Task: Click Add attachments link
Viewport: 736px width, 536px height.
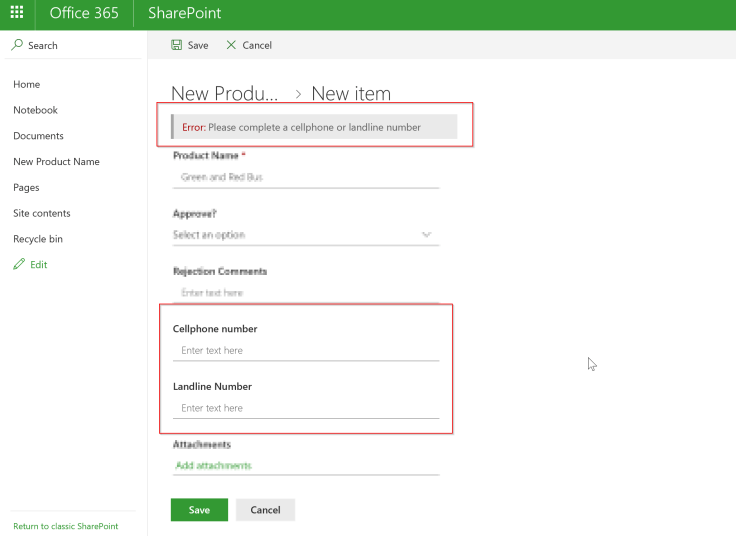Action: 213,466
